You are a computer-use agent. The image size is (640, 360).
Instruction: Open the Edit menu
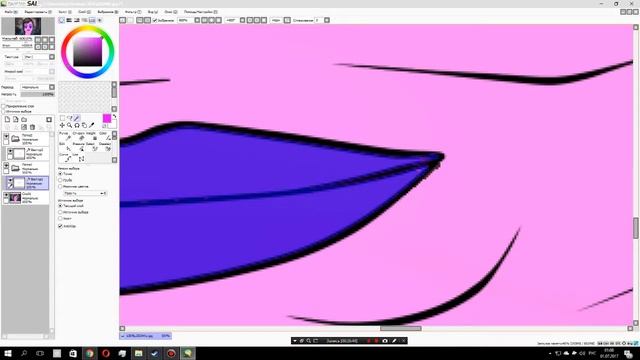point(38,12)
